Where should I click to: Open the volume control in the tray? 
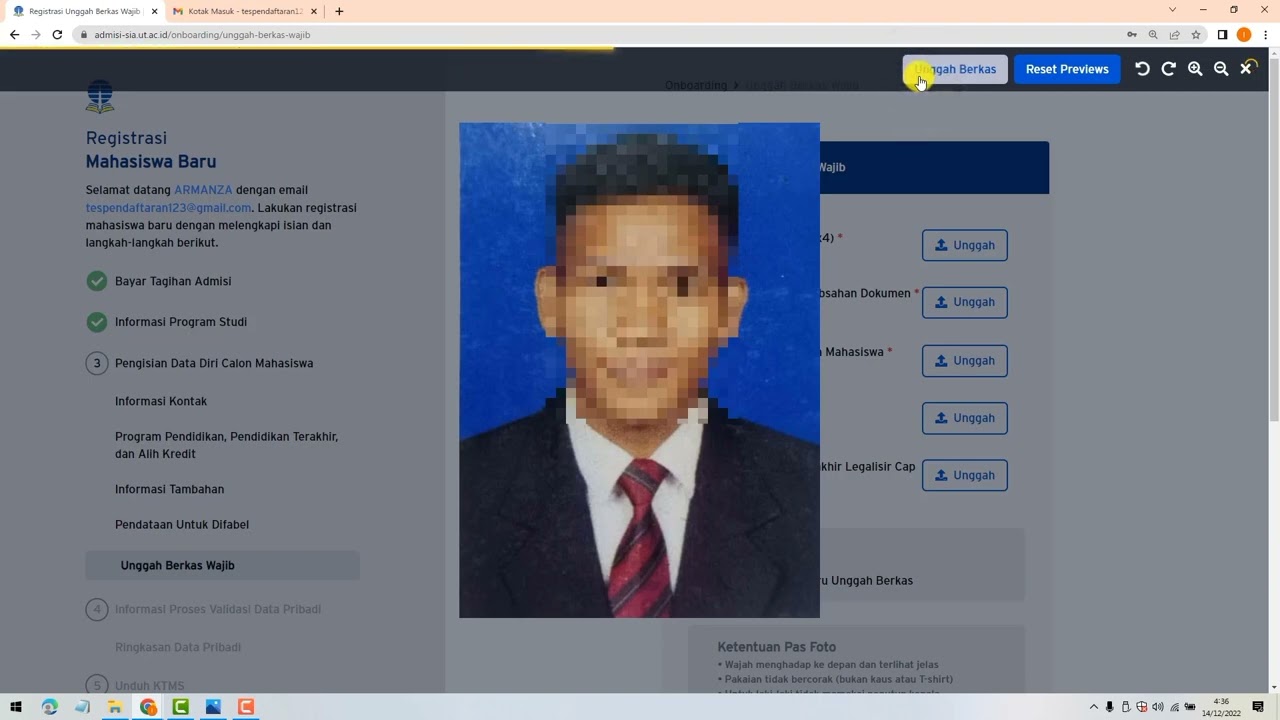click(1158, 707)
